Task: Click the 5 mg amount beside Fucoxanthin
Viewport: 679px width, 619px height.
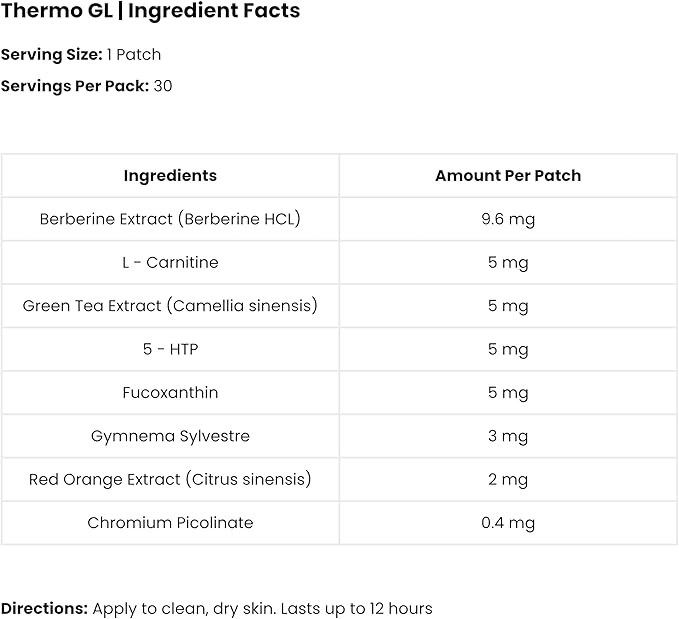Action: 508,393
